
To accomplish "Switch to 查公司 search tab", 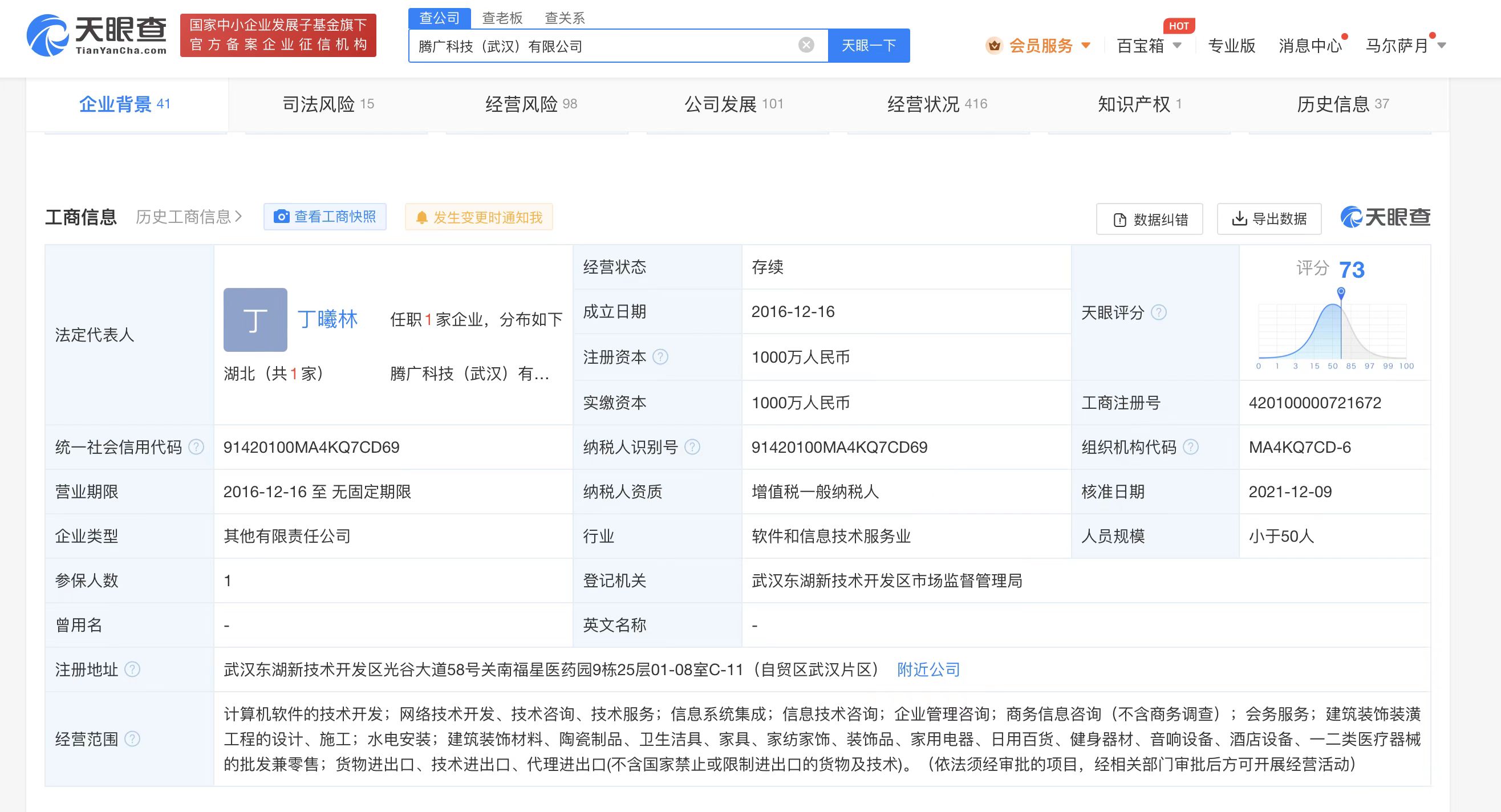I will (439, 18).
